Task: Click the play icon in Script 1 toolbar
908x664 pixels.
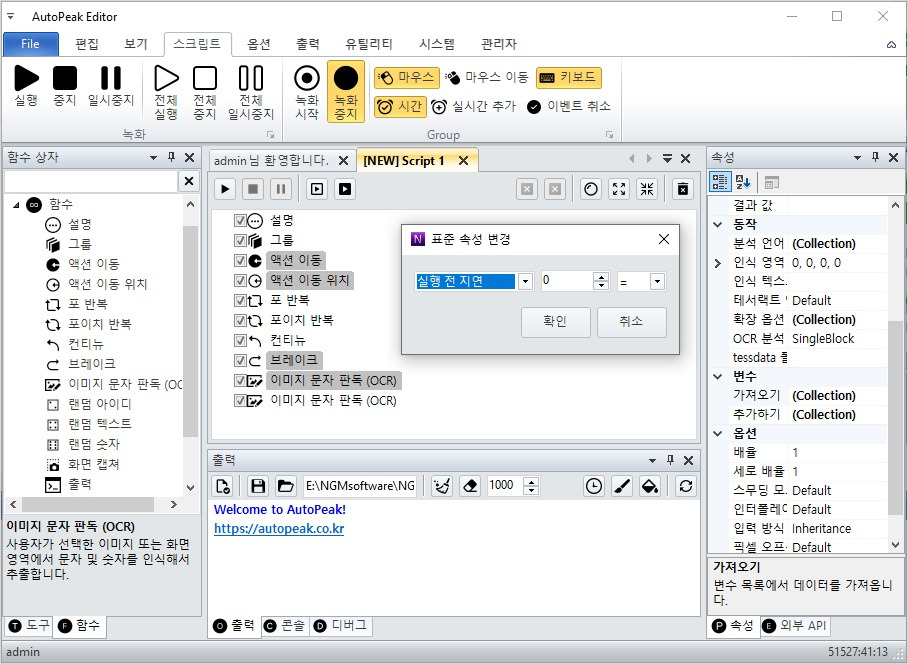Action: pos(225,189)
